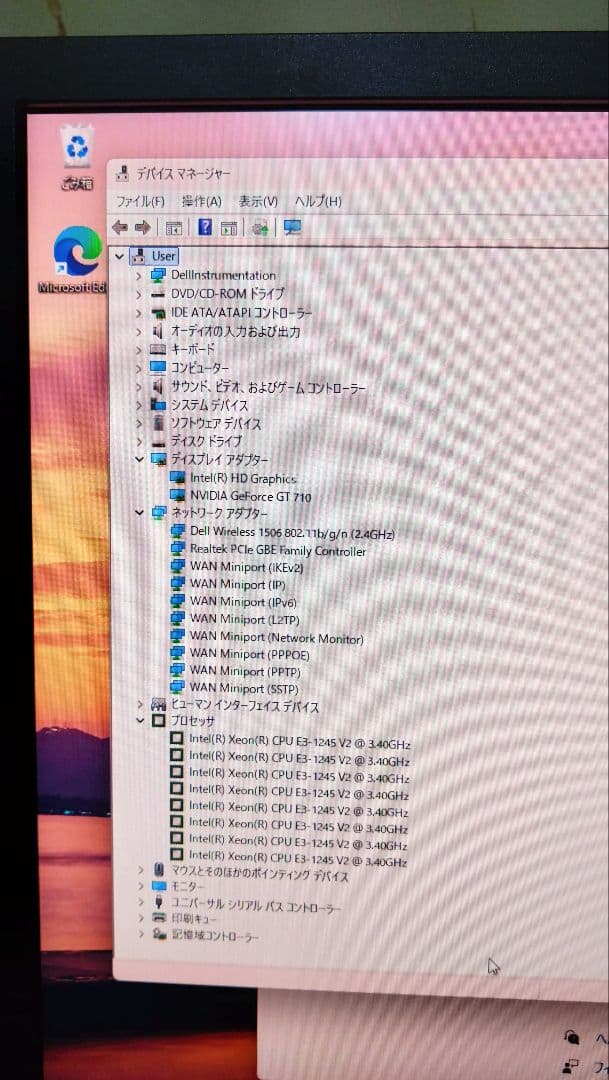Expand the コンピューター node

[x=138, y=368]
